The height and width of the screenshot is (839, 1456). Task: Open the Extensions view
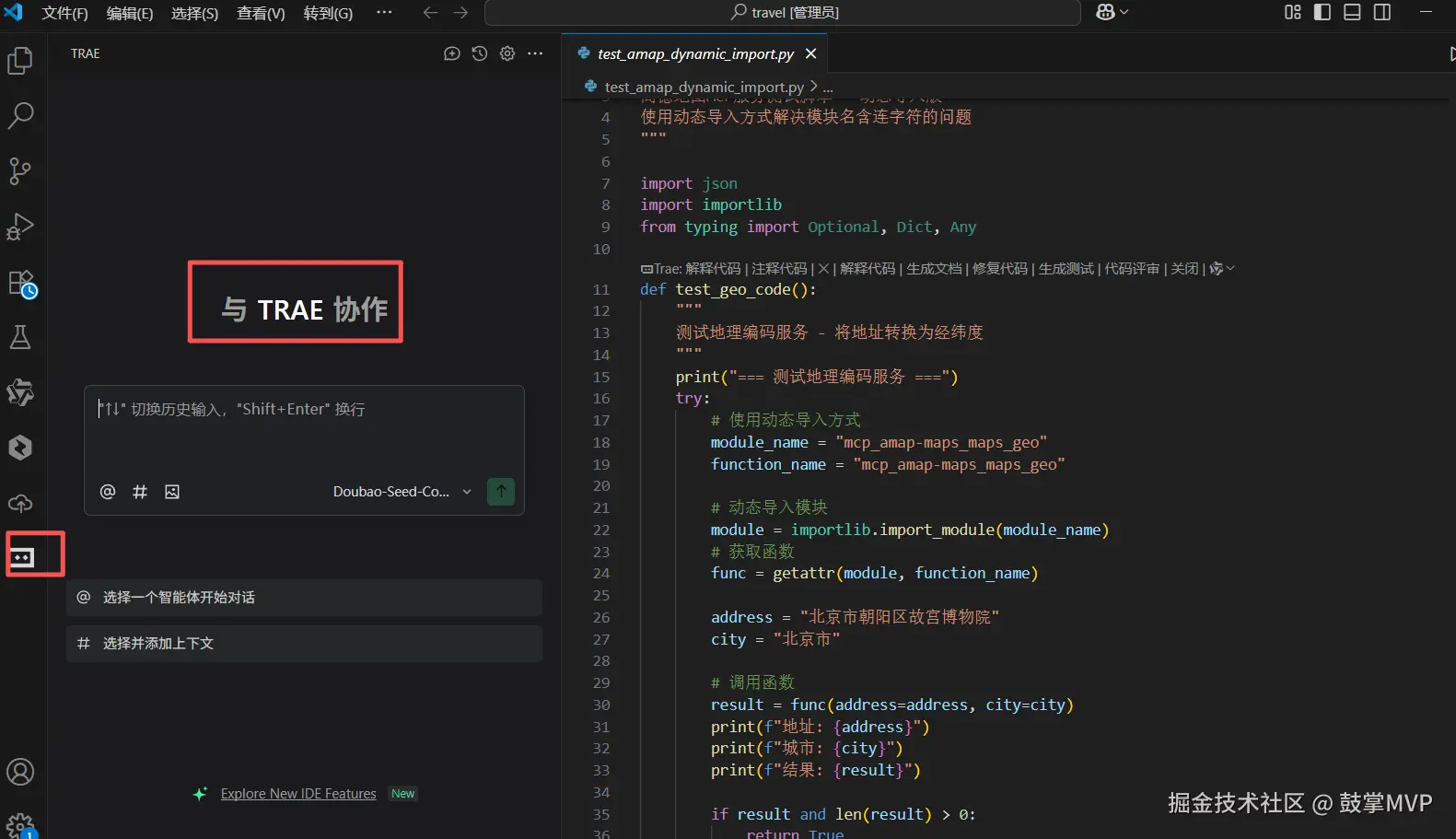(x=20, y=283)
